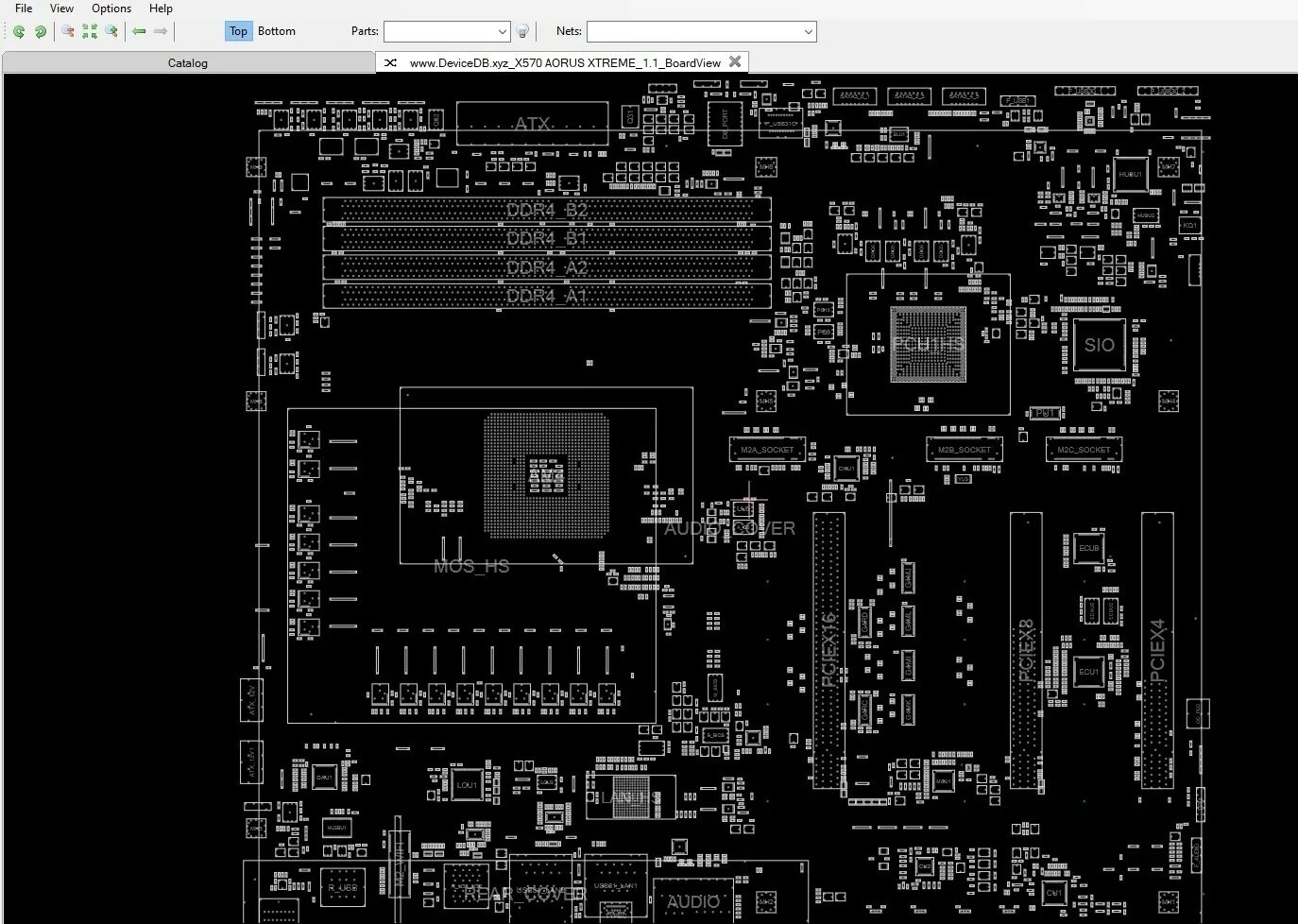Select the LOU1 component

point(467,784)
